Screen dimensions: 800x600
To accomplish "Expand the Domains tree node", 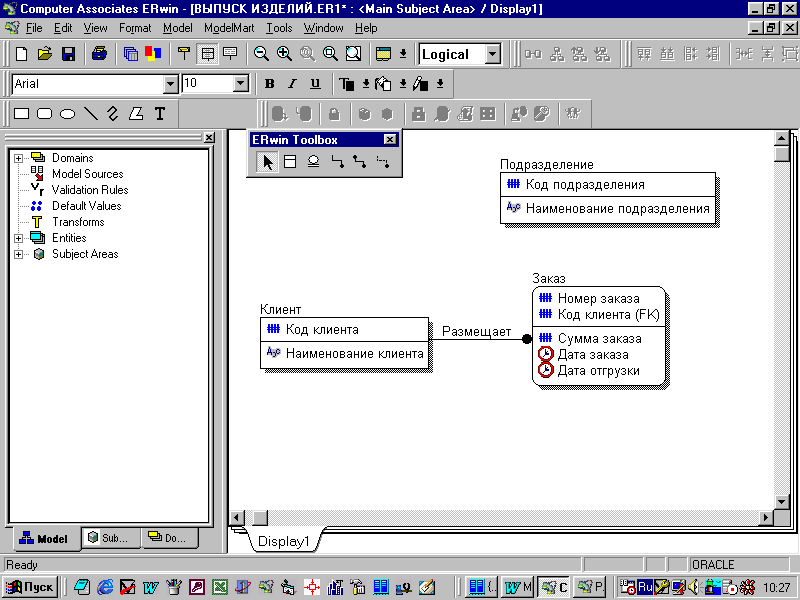I will [18, 158].
